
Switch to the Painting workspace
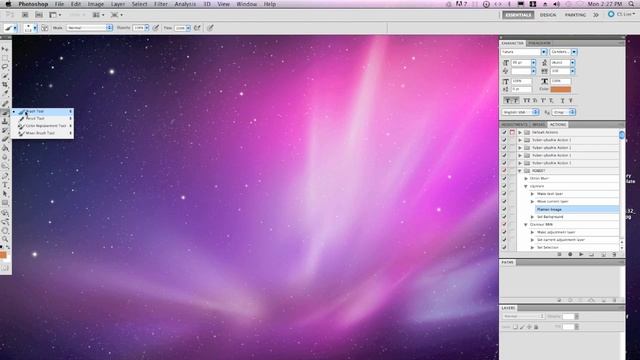(575, 15)
